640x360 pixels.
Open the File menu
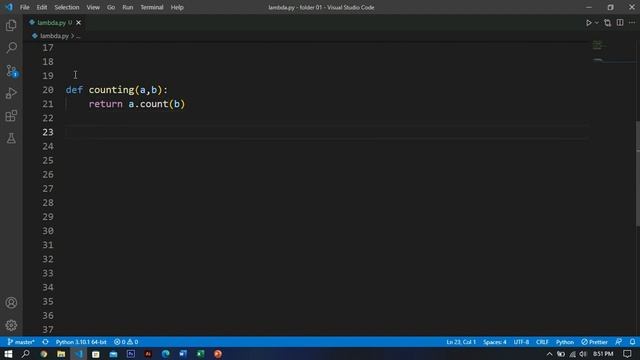point(24,7)
